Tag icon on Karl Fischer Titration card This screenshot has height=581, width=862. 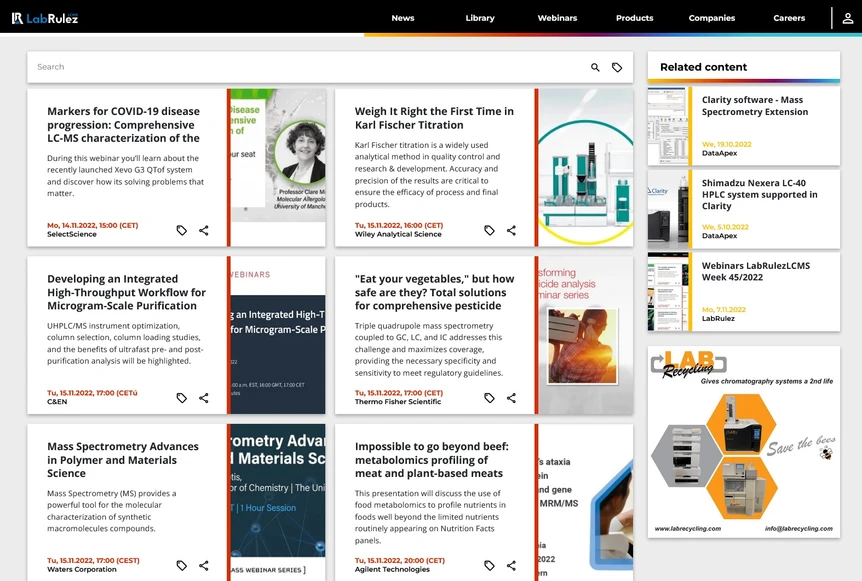tap(489, 230)
